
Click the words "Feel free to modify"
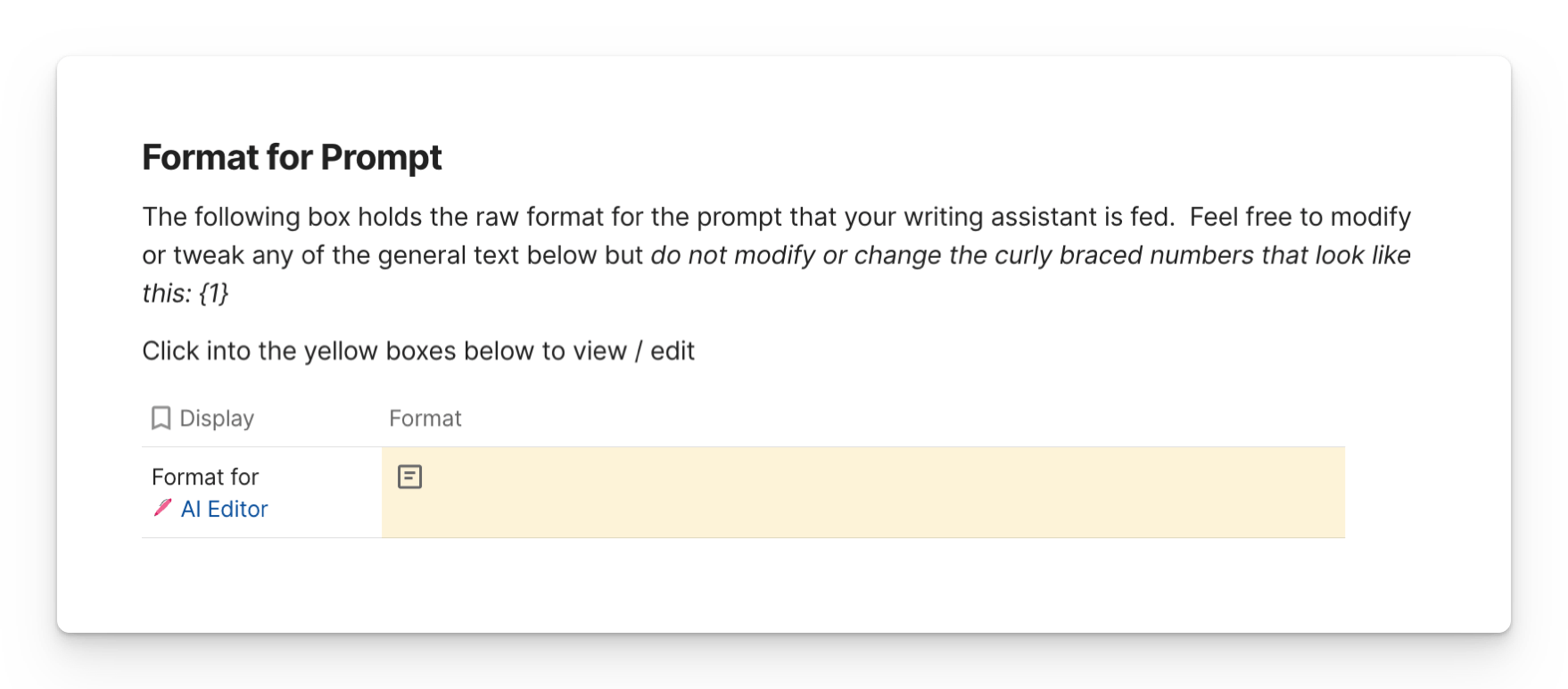click(1300, 217)
